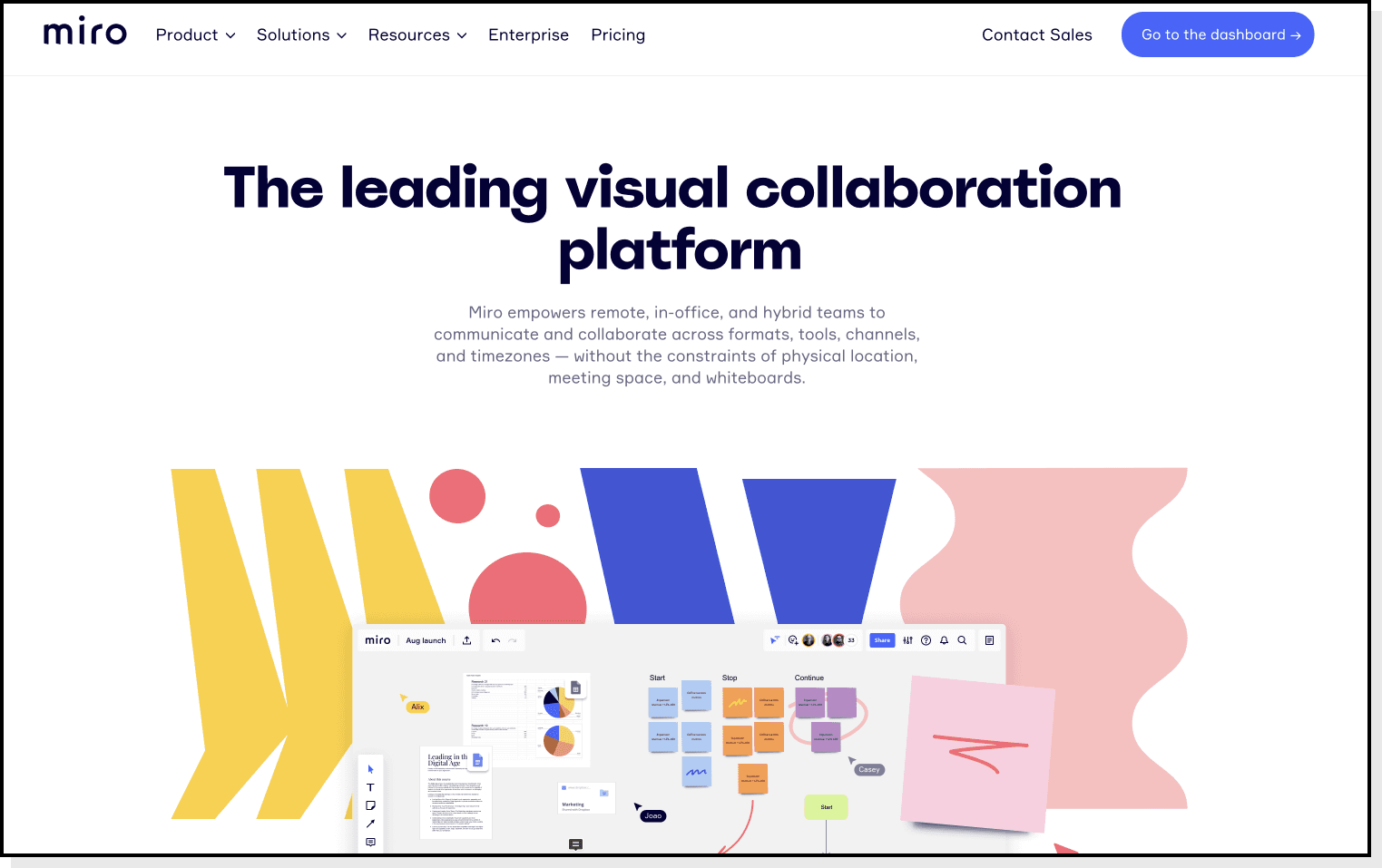Screen dimensions: 1382x868
Task: Click the miro logo in the board preview
Action: pos(377,640)
